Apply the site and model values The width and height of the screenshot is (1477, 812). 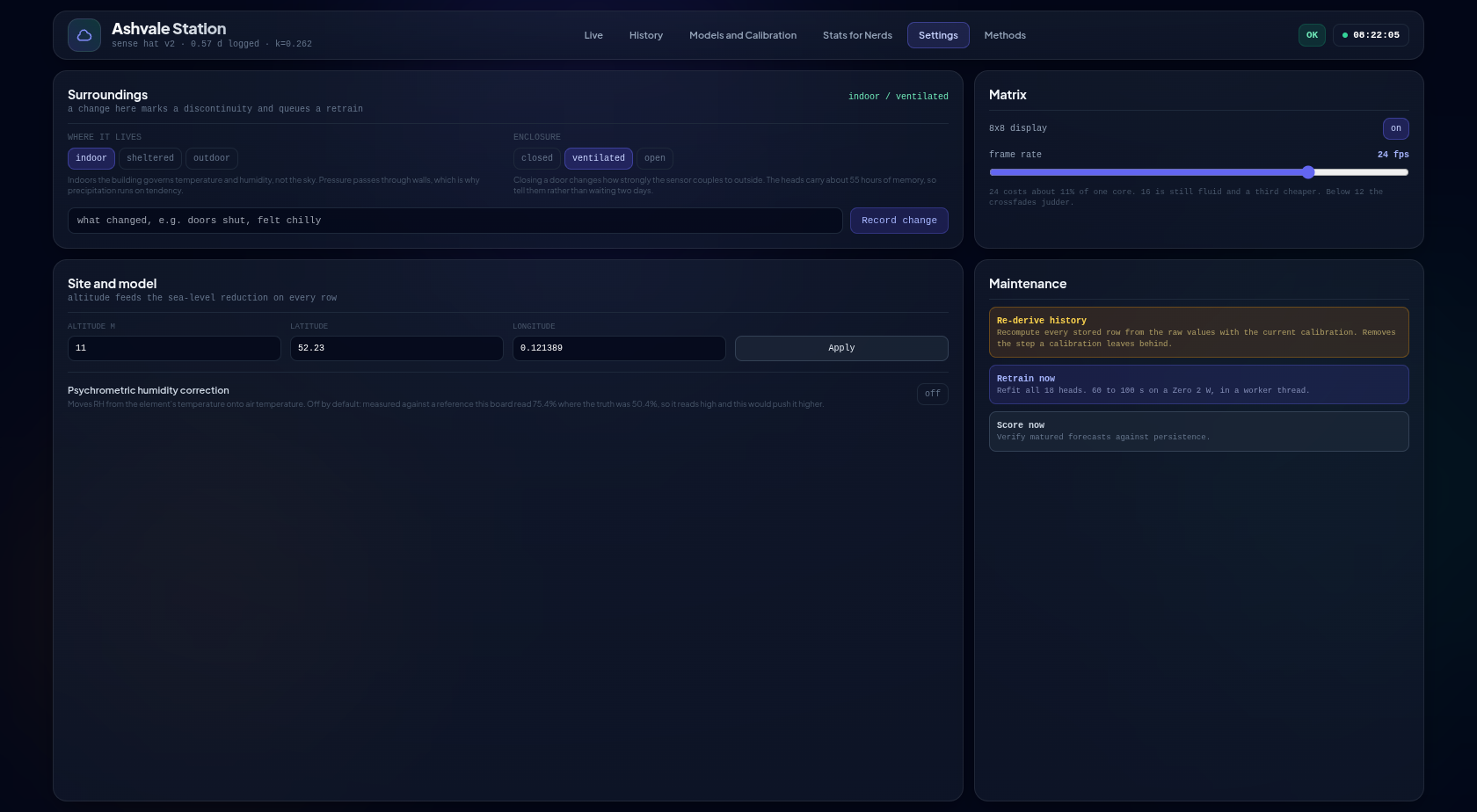(x=841, y=348)
